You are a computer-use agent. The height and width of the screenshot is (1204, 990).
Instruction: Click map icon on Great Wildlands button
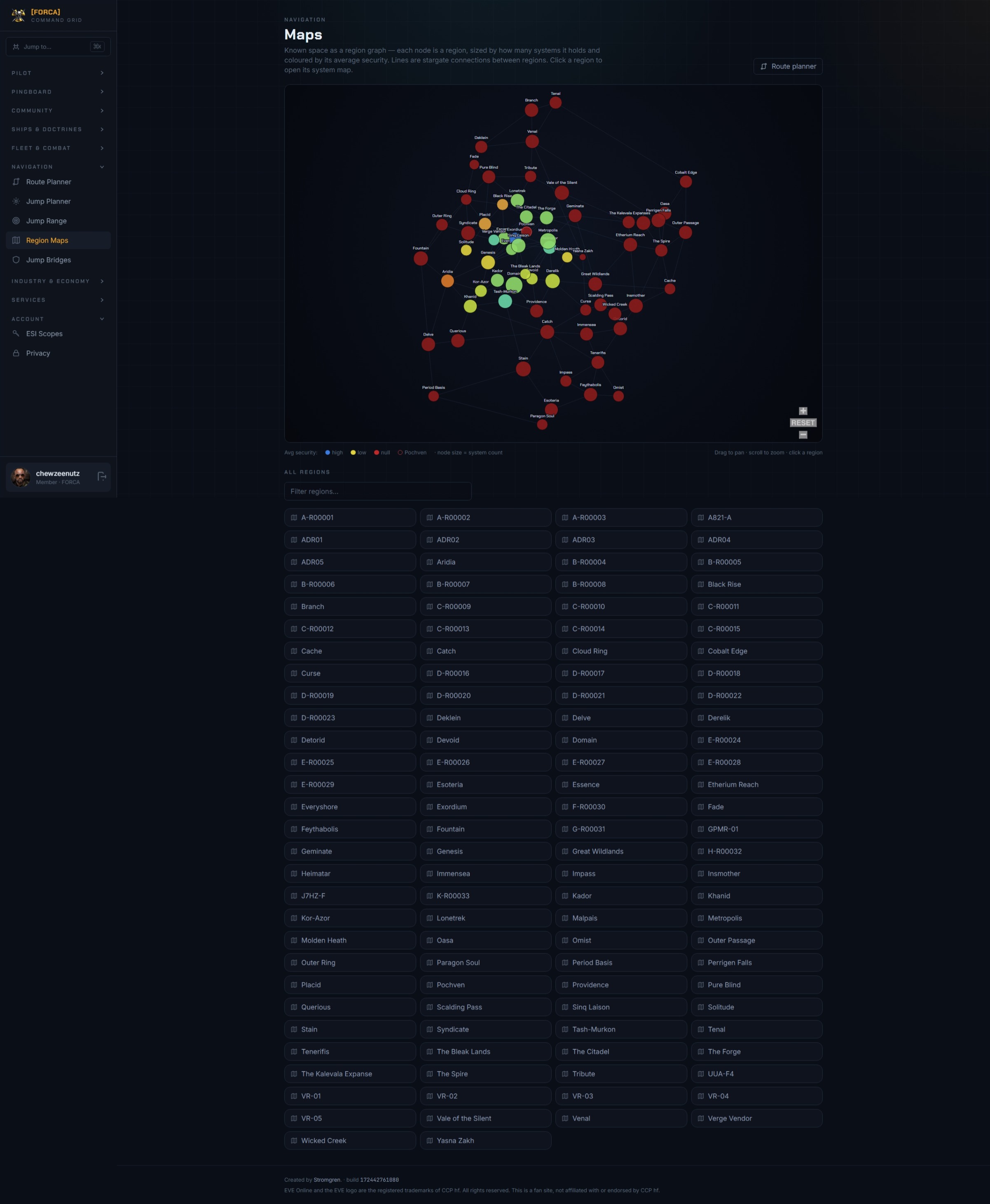(565, 851)
